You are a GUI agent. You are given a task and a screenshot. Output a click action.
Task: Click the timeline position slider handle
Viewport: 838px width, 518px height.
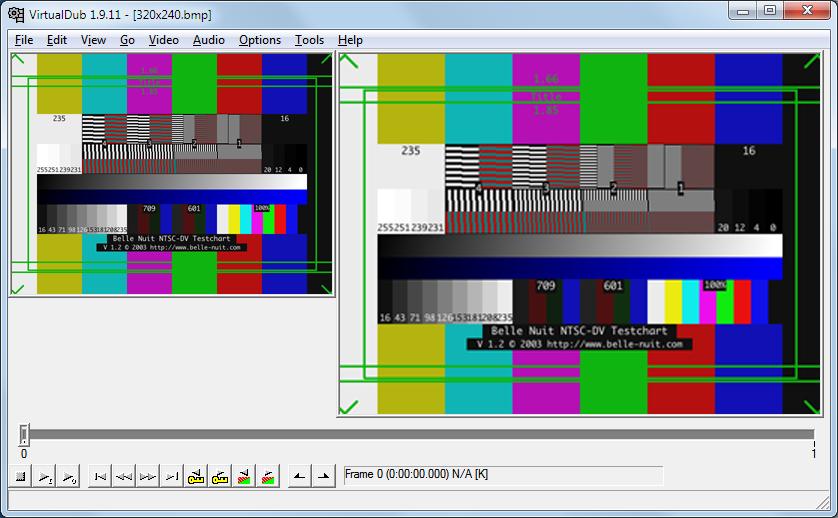pyautogui.click(x=24, y=435)
